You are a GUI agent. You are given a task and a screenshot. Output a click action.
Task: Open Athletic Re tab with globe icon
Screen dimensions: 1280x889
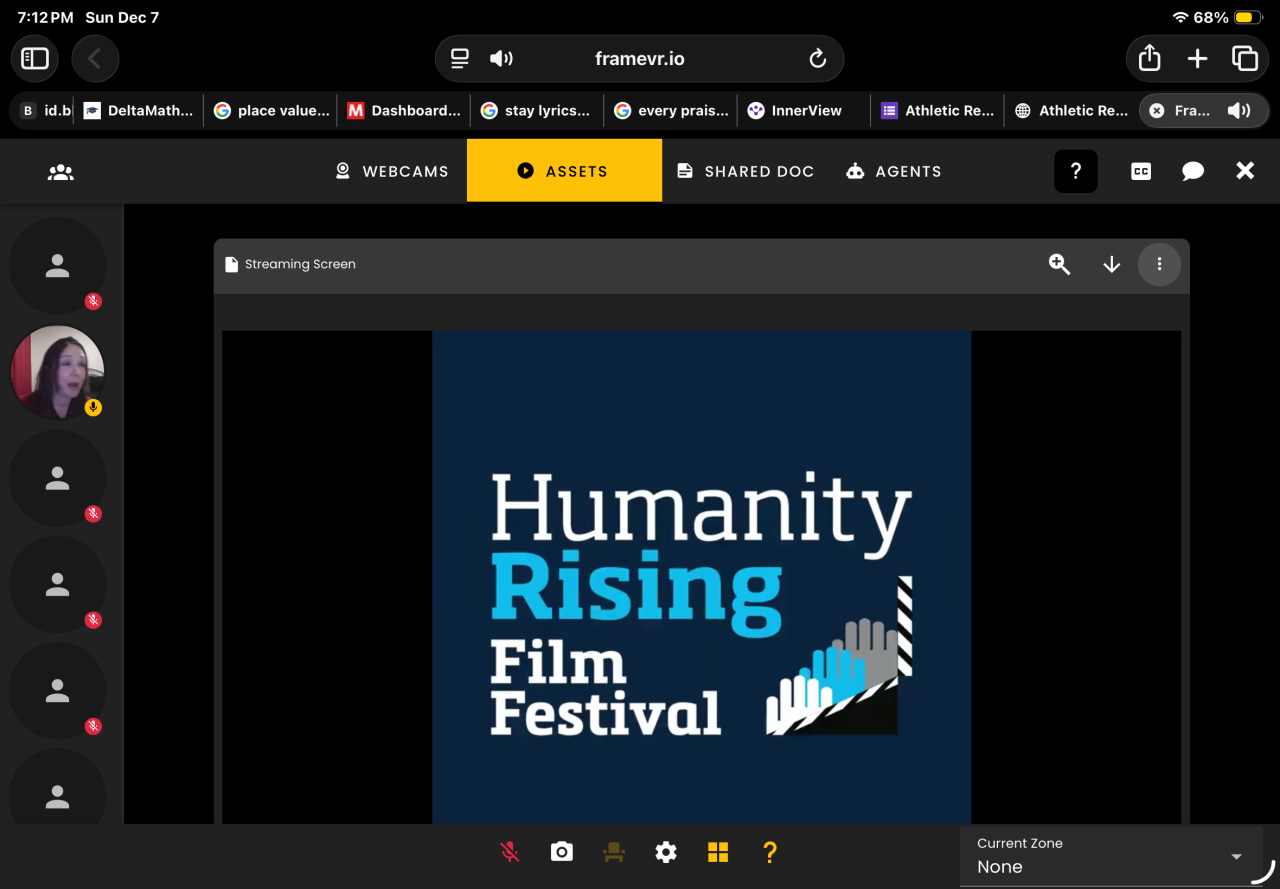pos(1072,111)
